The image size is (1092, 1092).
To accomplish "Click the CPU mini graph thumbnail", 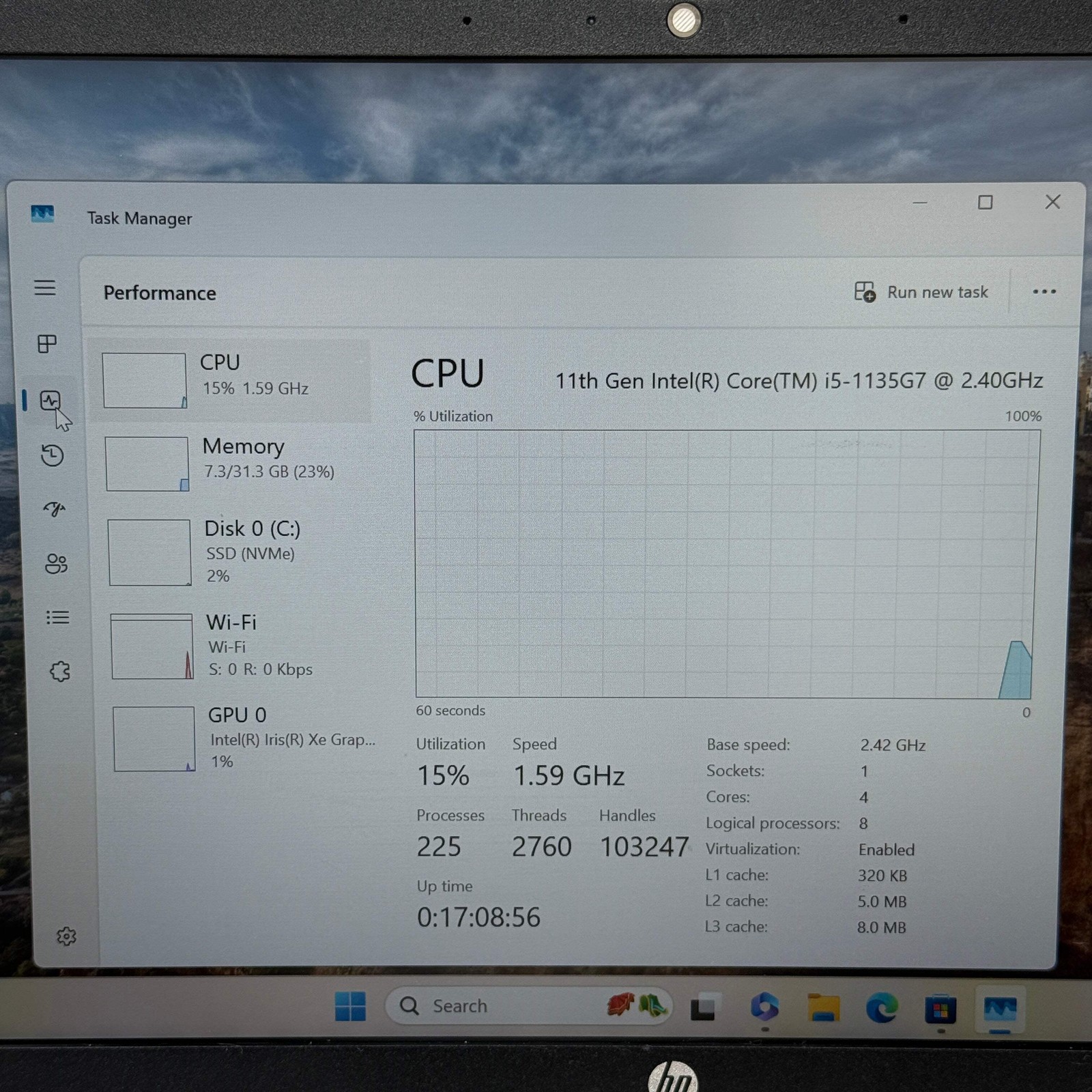I will tap(145, 381).
